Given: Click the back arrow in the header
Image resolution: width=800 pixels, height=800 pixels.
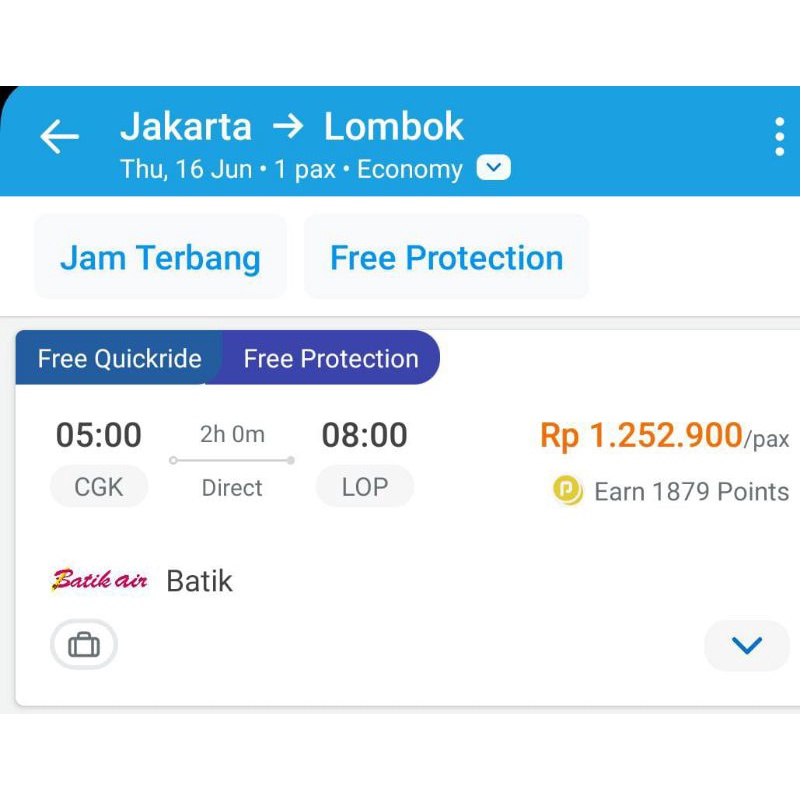Looking at the screenshot, I should click(x=59, y=137).
